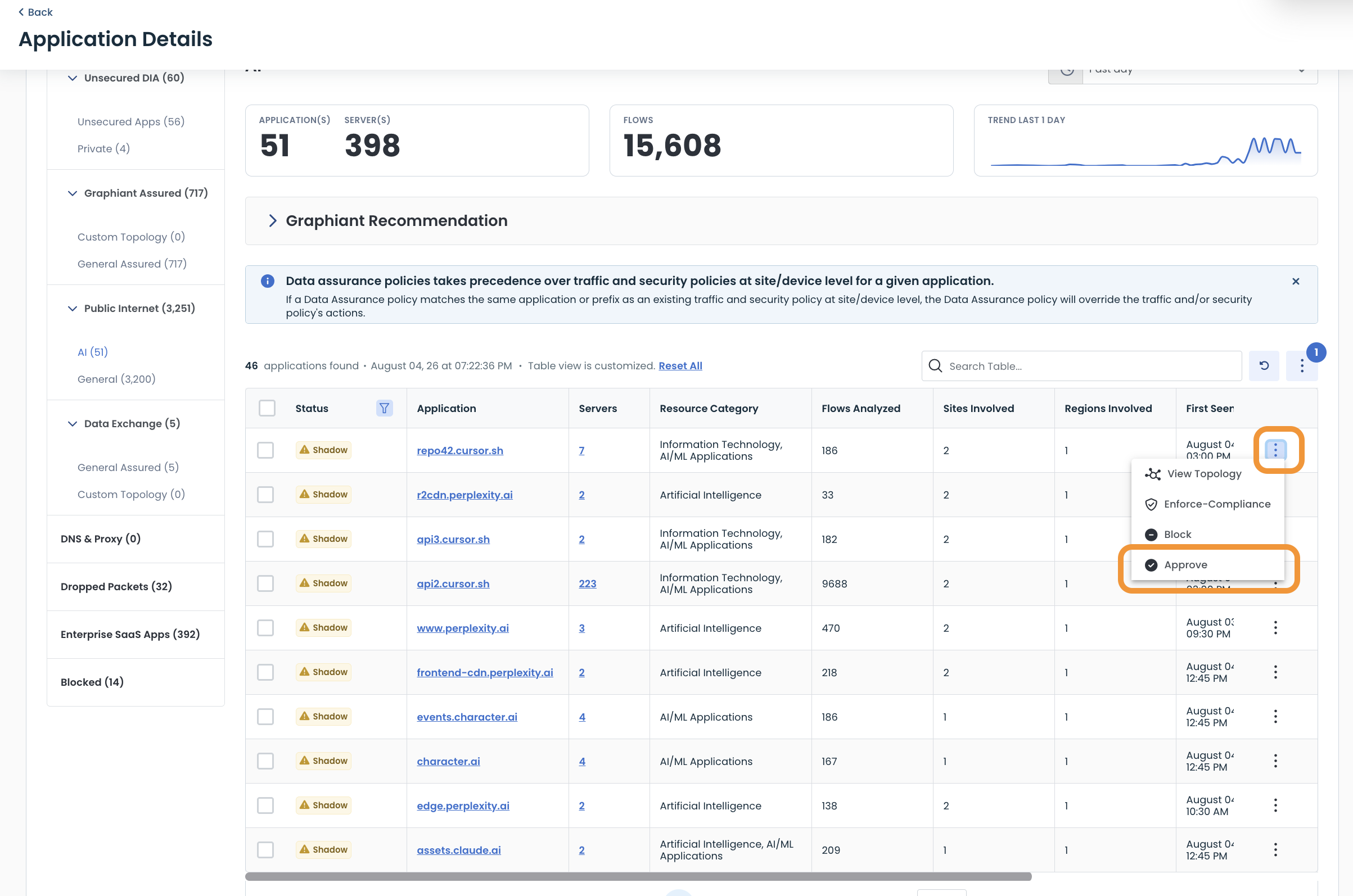Check the events.character.ai row checkbox
The image size is (1353, 896).
coord(265,717)
